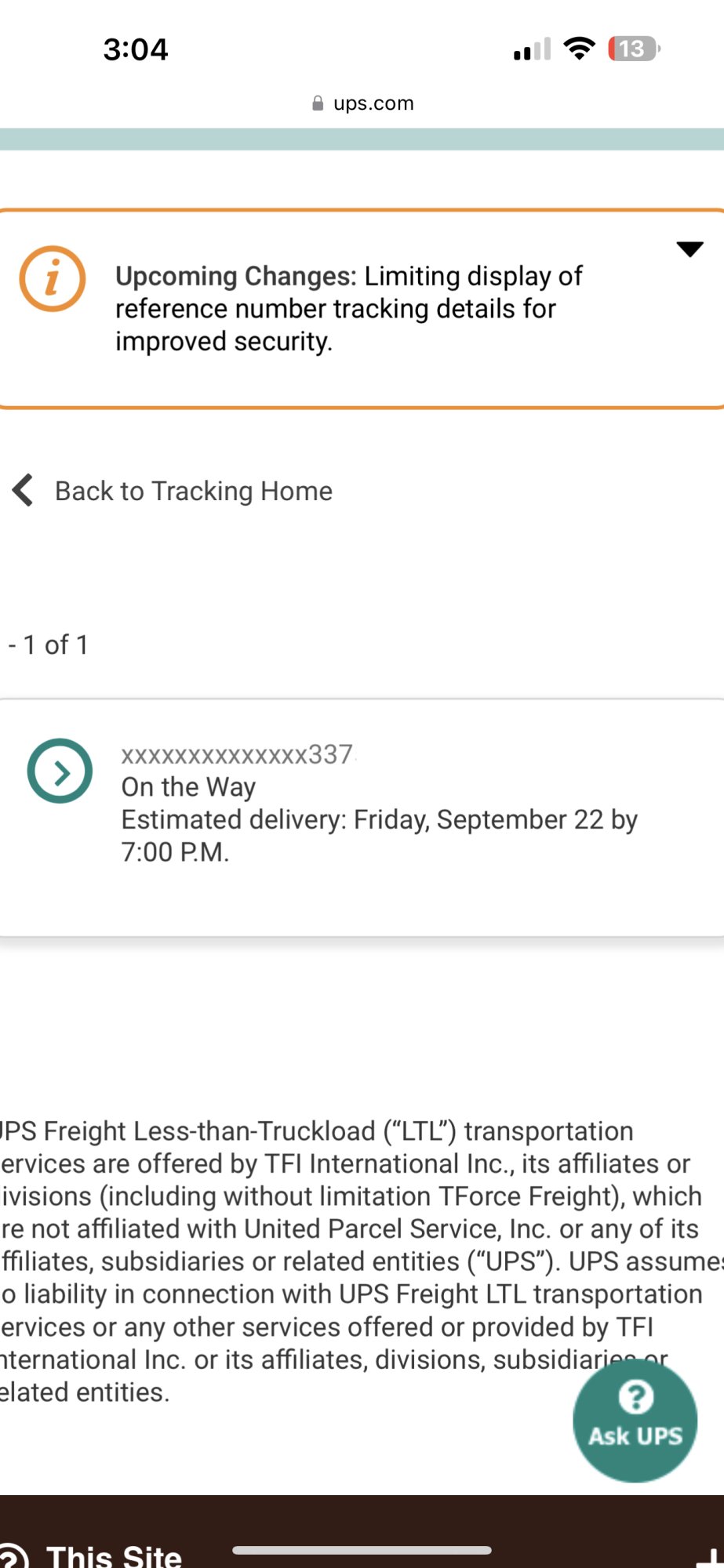The image size is (724, 1568).
Task: Tap the cellular signal bars icon
Action: (532, 49)
